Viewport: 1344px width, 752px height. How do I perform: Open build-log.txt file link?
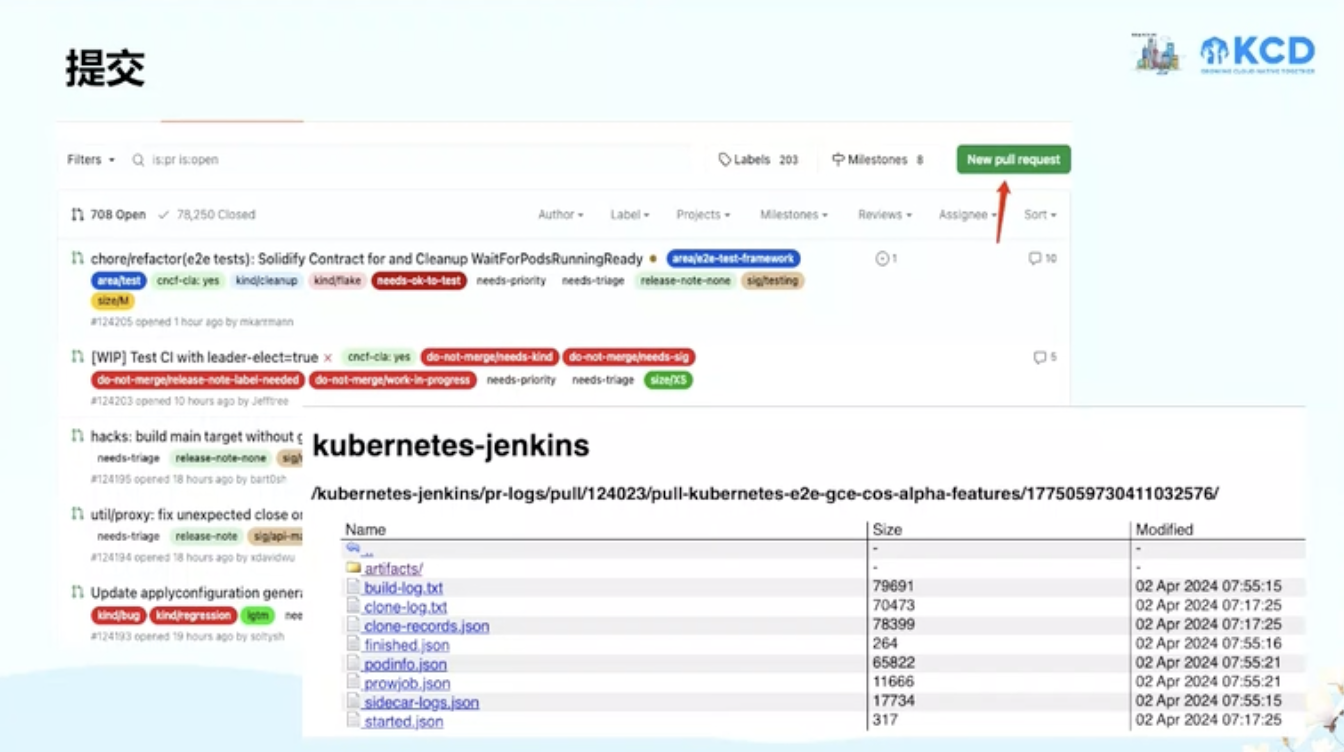pos(403,588)
